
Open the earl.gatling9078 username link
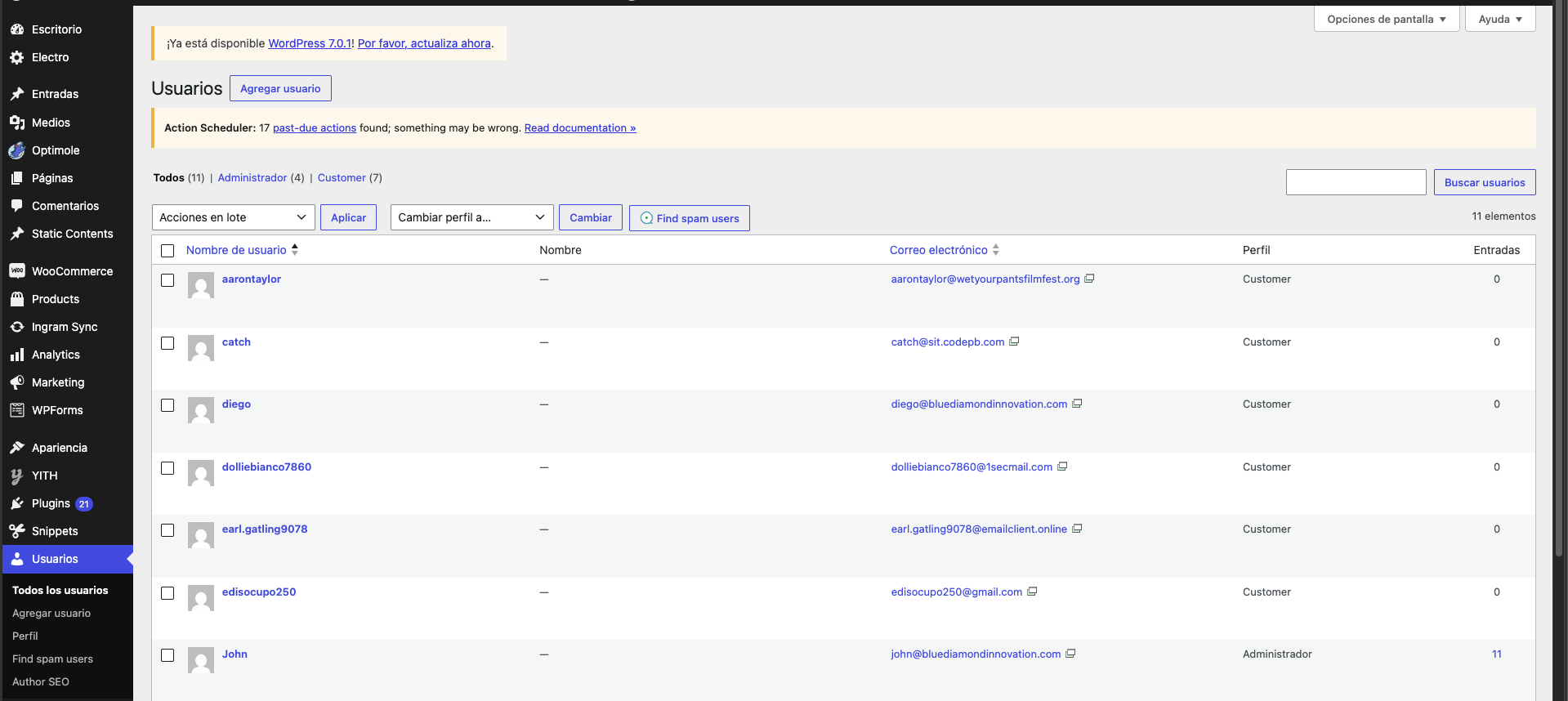tap(265, 529)
